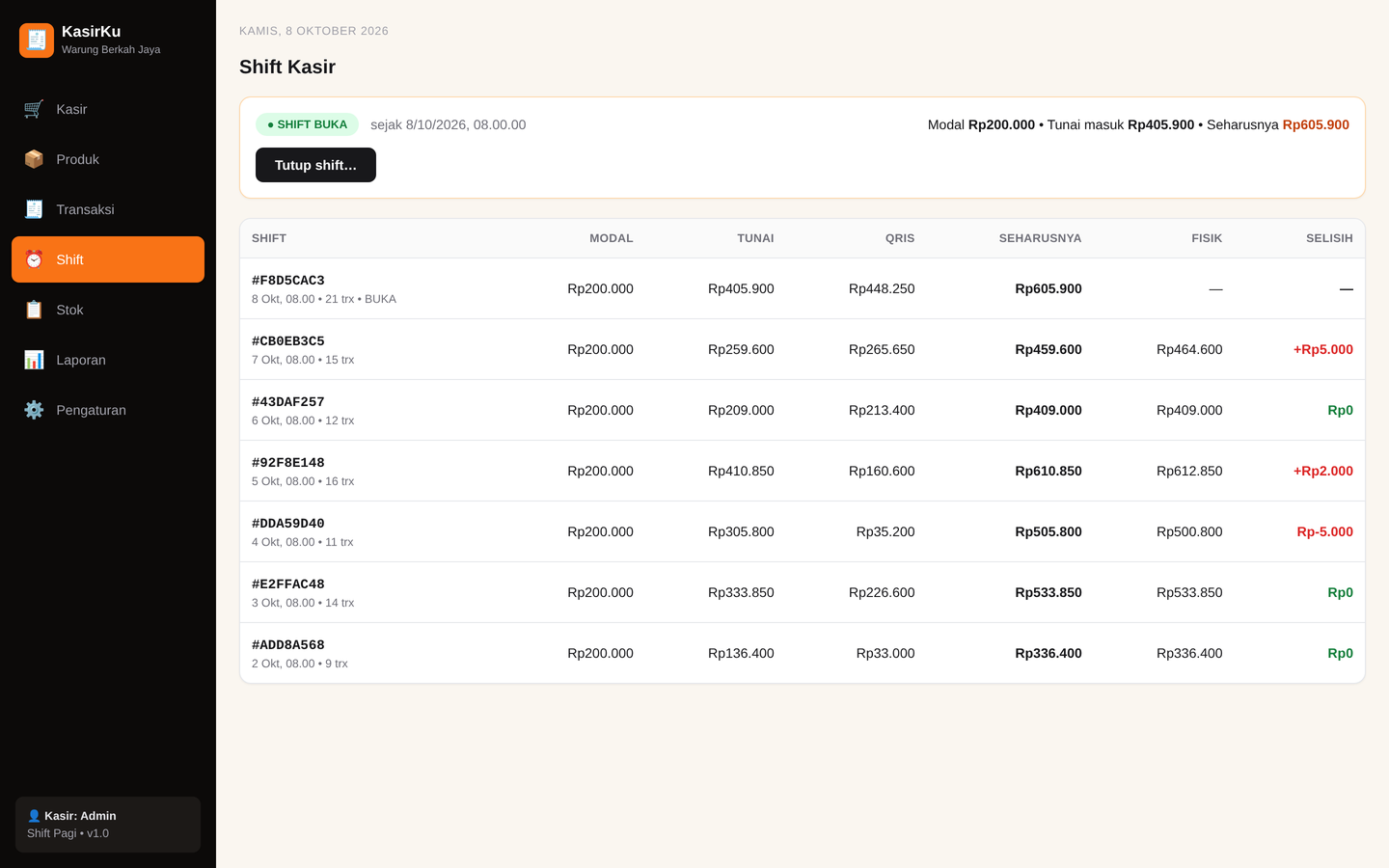
Task: Select shift row #CB0EB3C5
Action: (x=803, y=349)
